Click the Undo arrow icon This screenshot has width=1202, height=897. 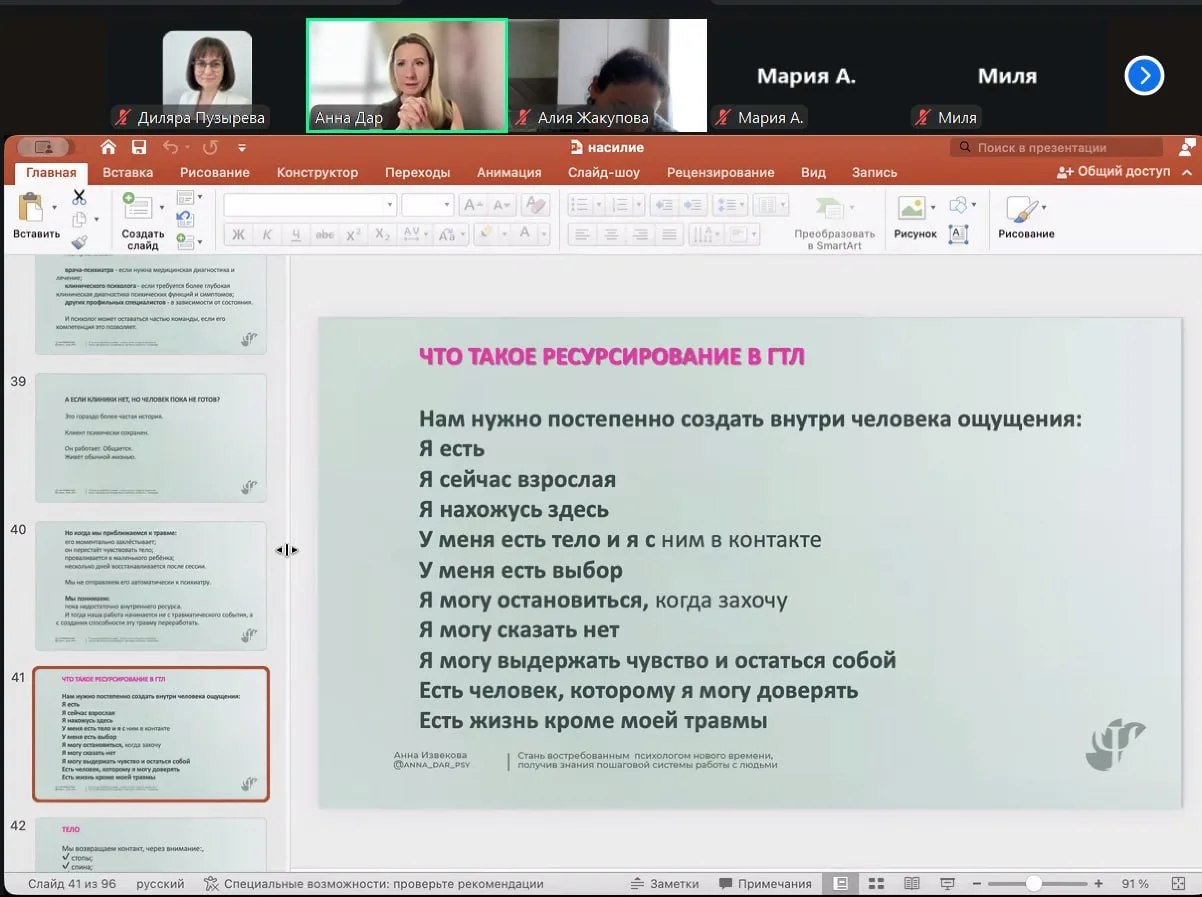coord(169,148)
